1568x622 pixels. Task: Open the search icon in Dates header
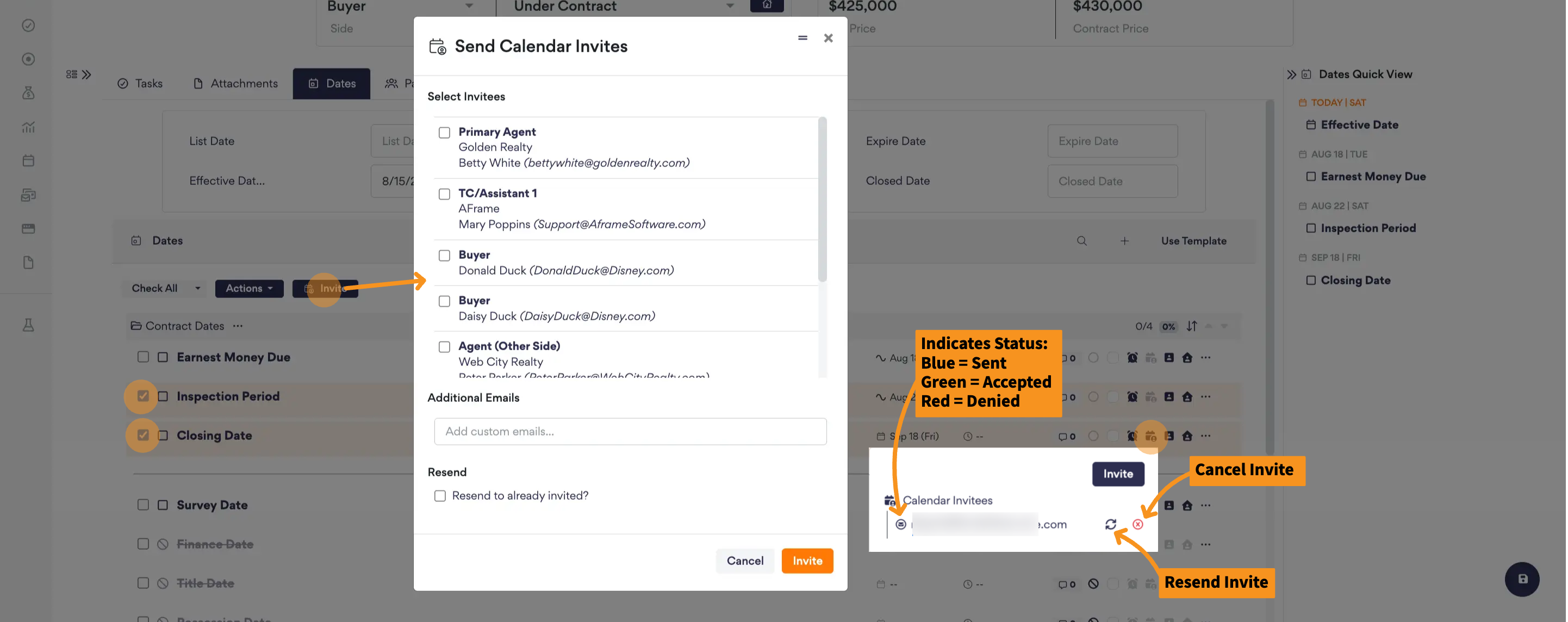click(1081, 240)
